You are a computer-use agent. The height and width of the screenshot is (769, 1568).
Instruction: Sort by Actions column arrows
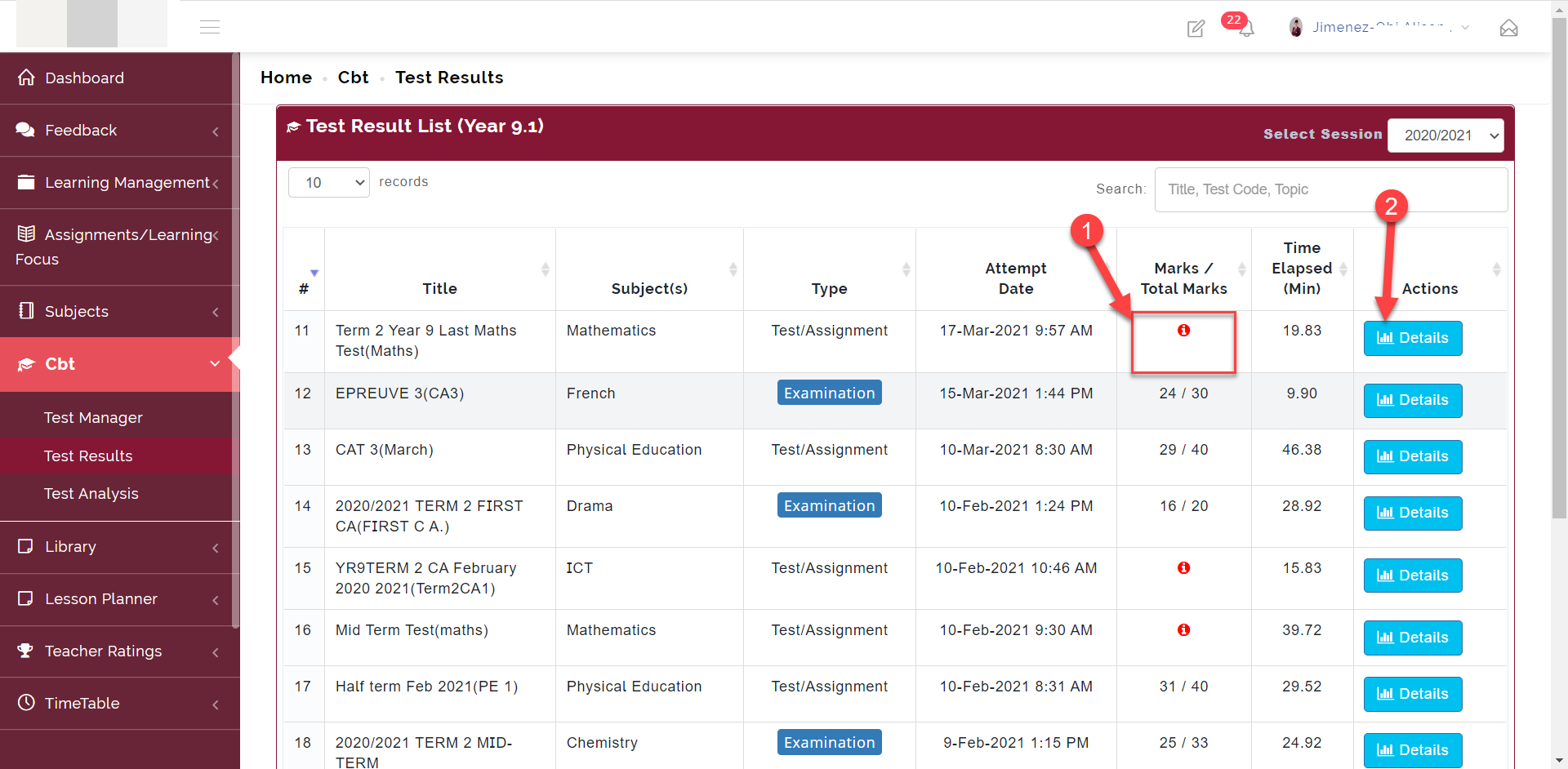point(1496,269)
